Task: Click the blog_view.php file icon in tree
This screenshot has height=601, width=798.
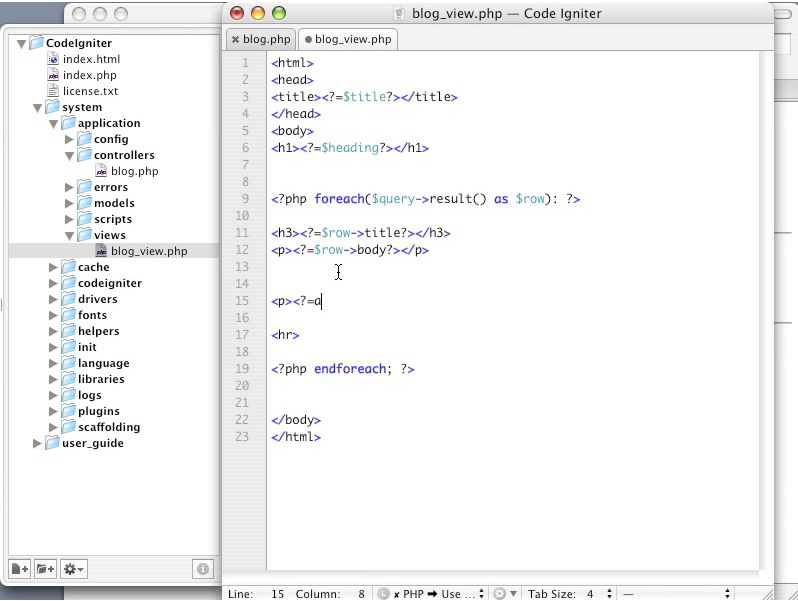Action: click(101, 251)
